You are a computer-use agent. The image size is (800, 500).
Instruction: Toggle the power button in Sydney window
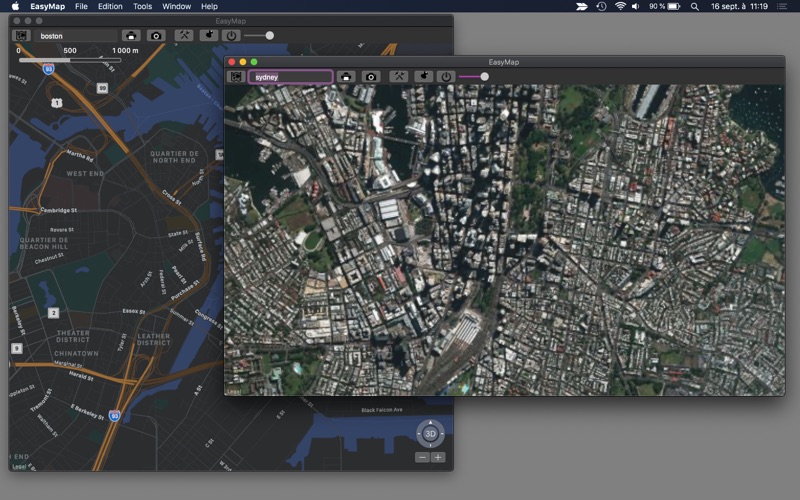[x=446, y=76]
